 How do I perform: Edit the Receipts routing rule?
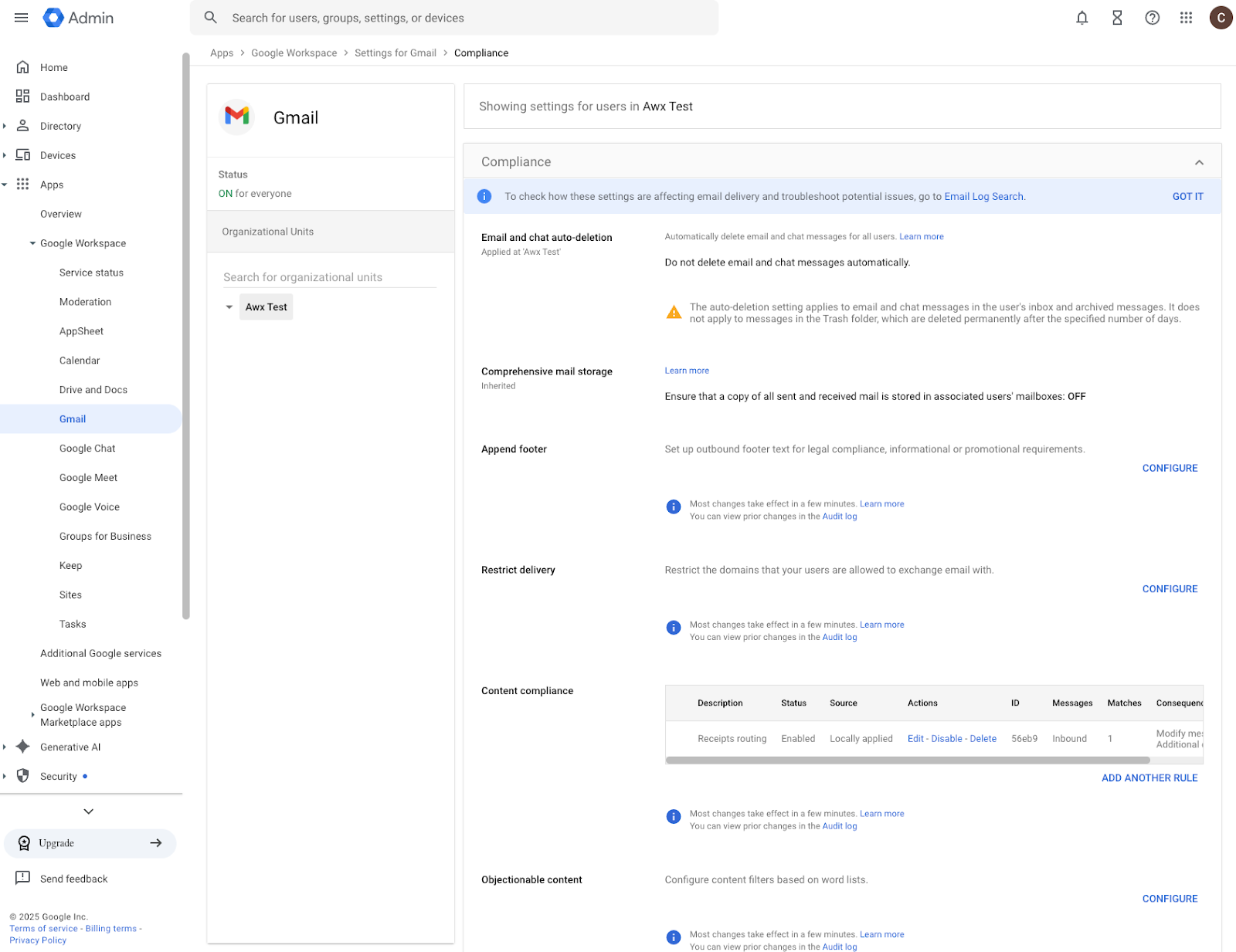click(915, 739)
